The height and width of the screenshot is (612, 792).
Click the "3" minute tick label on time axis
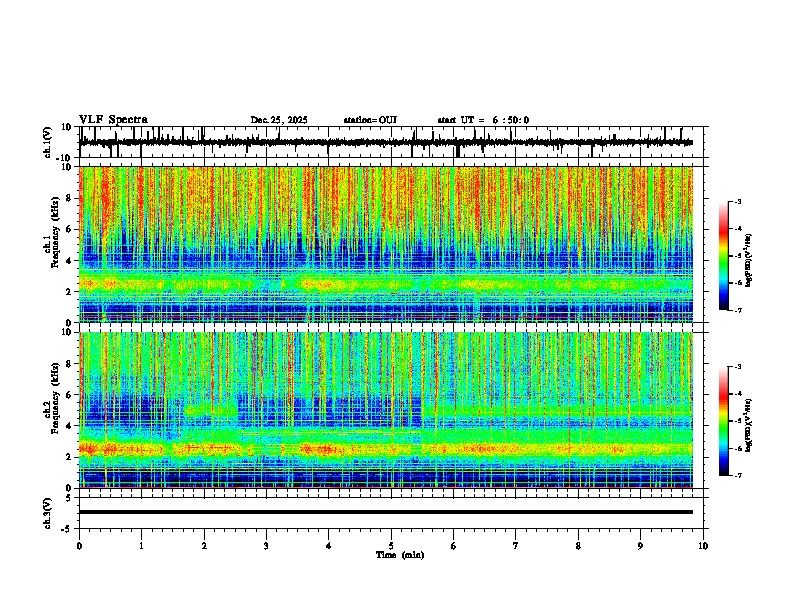click(266, 546)
